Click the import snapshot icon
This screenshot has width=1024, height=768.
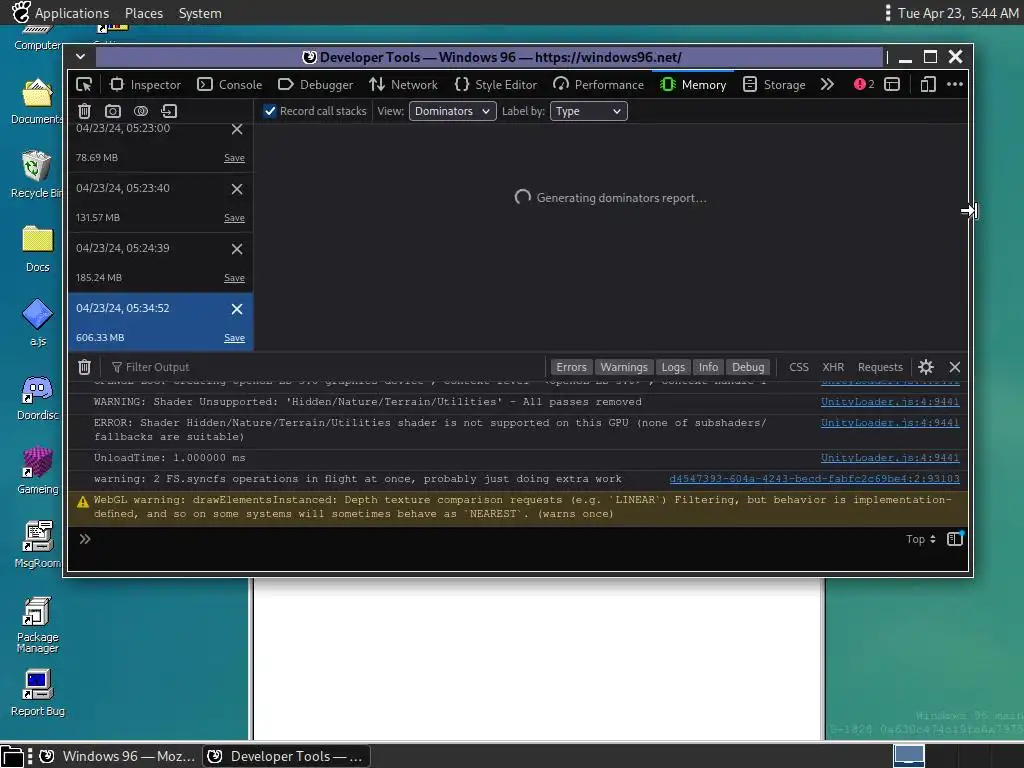tap(169, 111)
